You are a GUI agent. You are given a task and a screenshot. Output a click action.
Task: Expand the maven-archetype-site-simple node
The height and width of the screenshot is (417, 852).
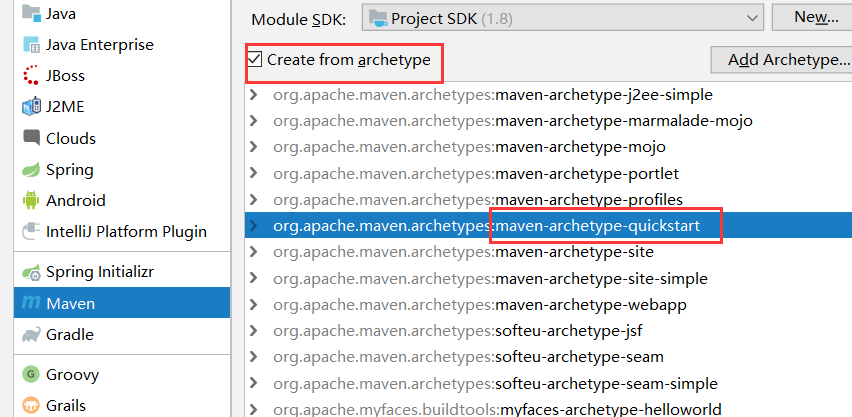[253, 278]
